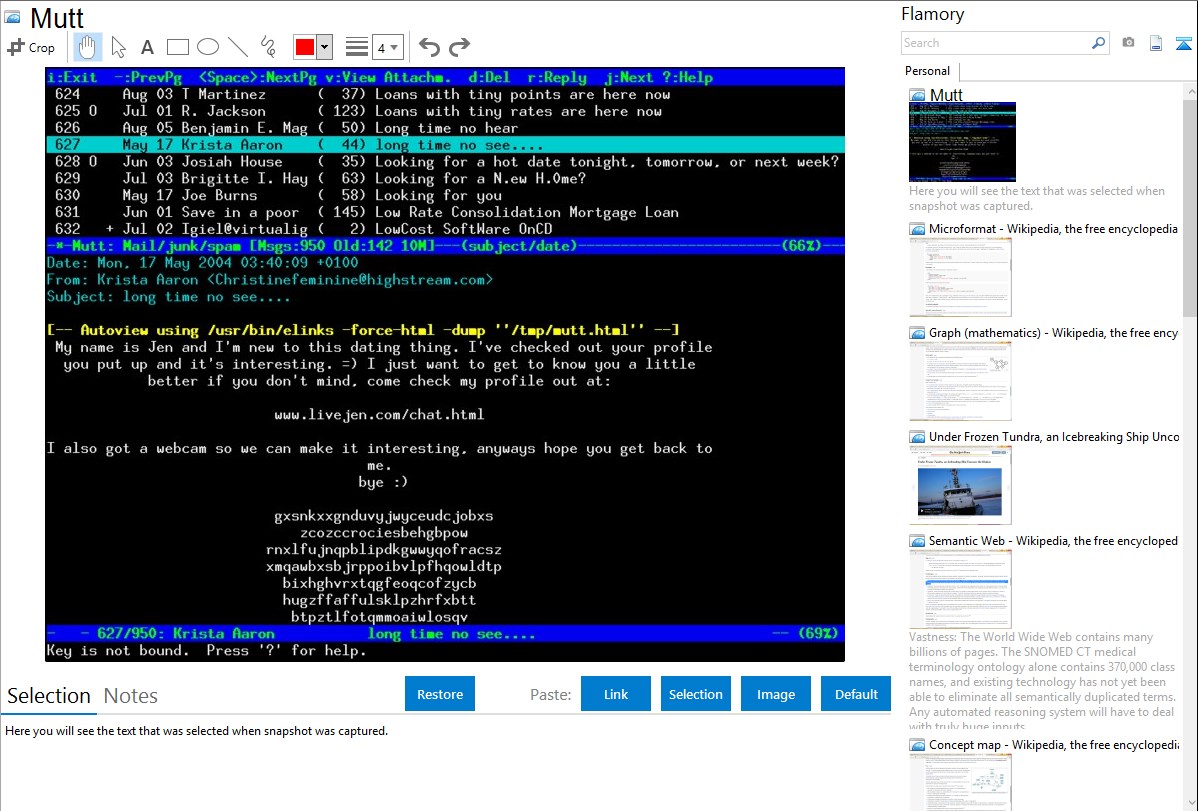Image resolution: width=1198 pixels, height=811 pixels.
Task: Click the Flamory search field
Action: tap(995, 43)
